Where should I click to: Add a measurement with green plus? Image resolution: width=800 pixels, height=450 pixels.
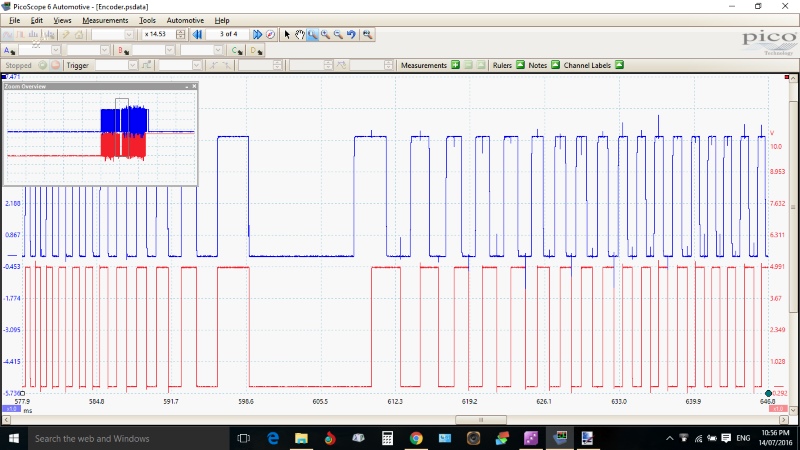tap(456, 65)
